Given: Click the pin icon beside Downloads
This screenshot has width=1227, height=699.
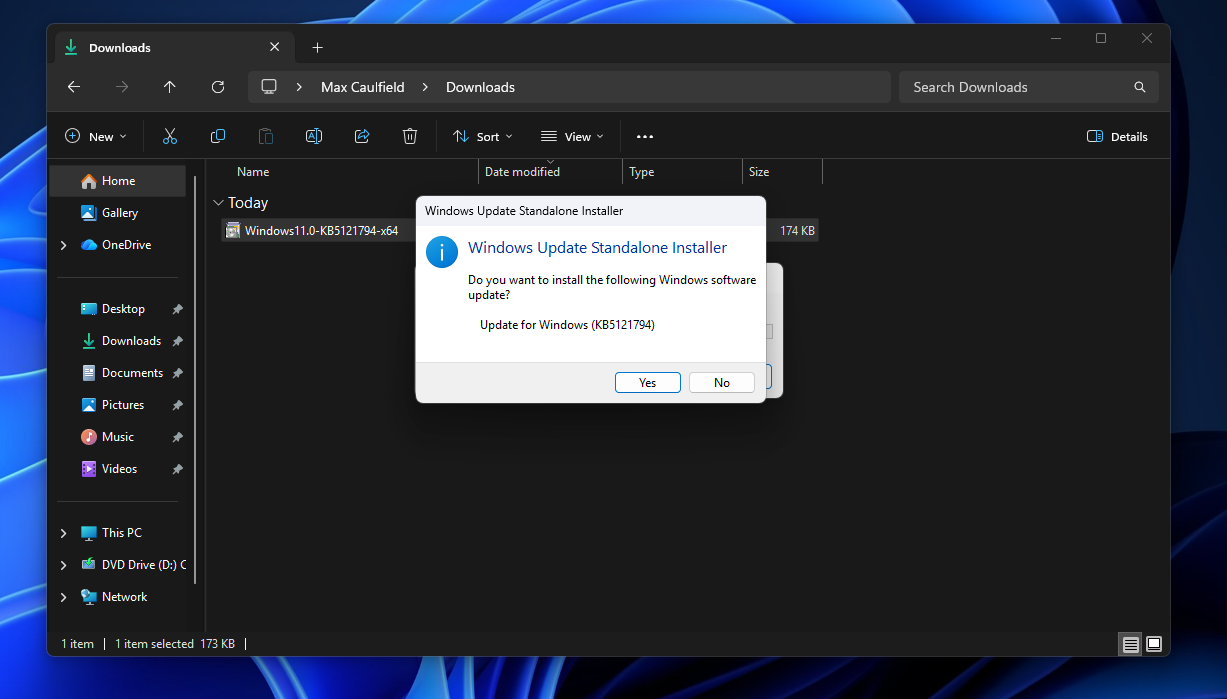Looking at the screenshot, I should [x=177, y=341].
